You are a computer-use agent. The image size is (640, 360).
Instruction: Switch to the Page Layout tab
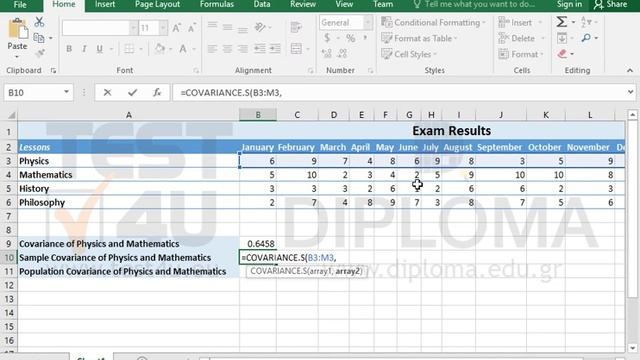[157, 4]
